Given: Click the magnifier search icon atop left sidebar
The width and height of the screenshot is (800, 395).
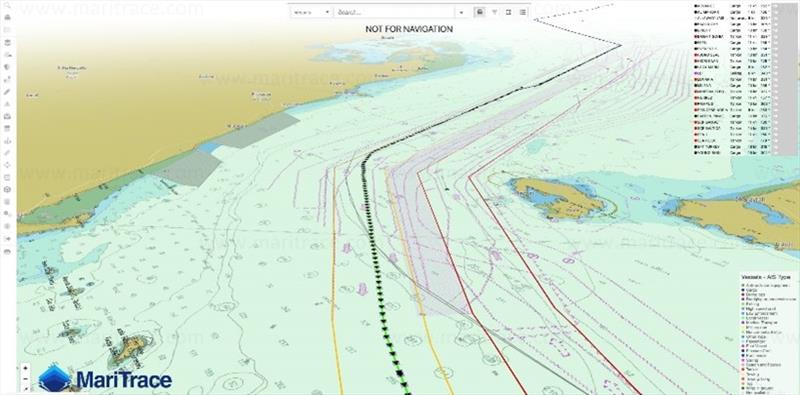Looking at the screenshot, I should point(7,5).
